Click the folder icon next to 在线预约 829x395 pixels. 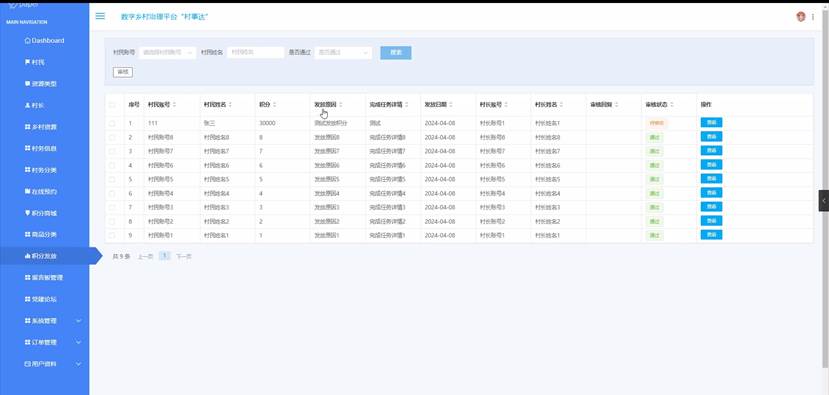pos(27,191)
